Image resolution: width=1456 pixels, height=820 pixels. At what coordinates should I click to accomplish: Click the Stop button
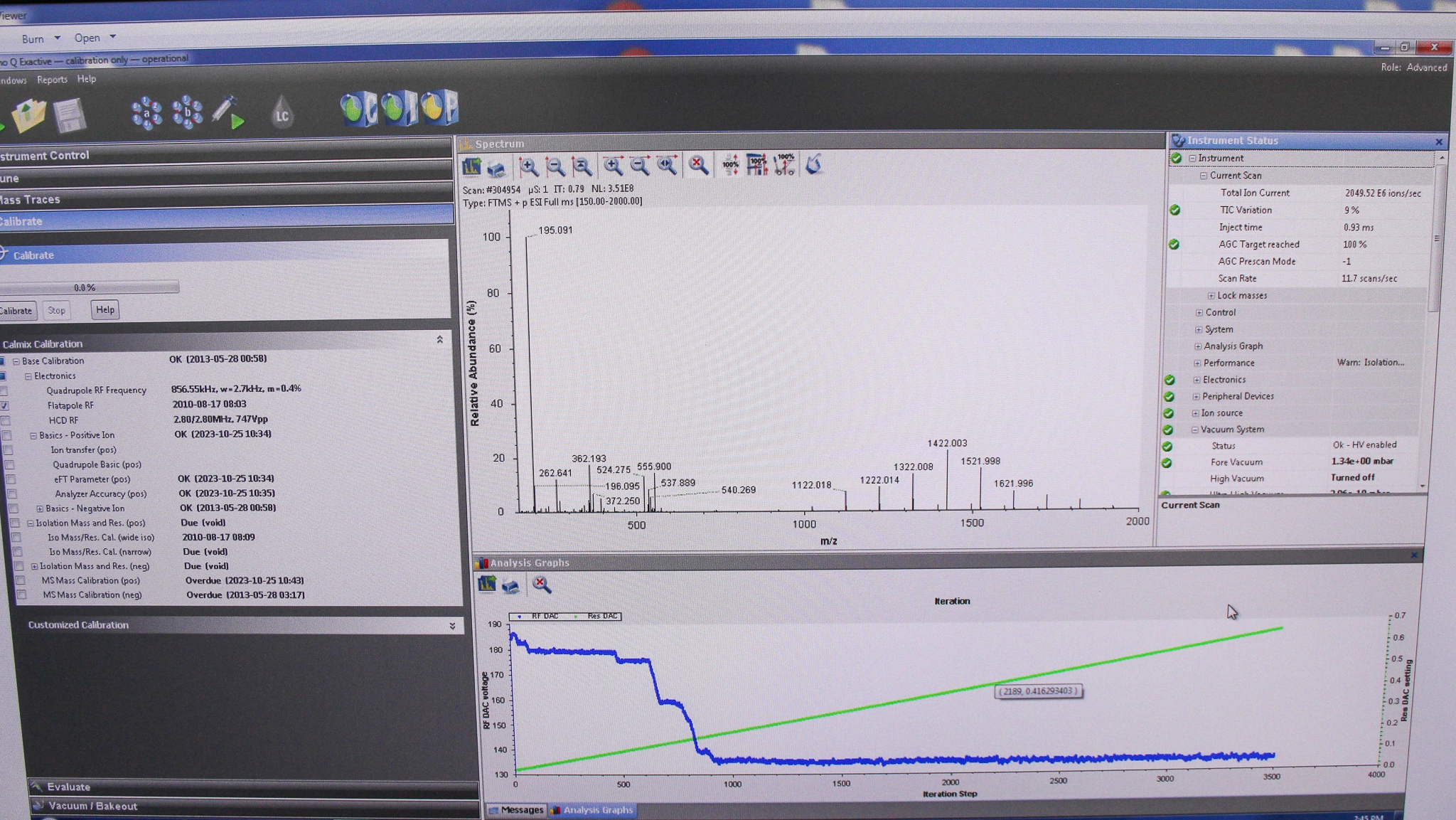coord(57,311)
